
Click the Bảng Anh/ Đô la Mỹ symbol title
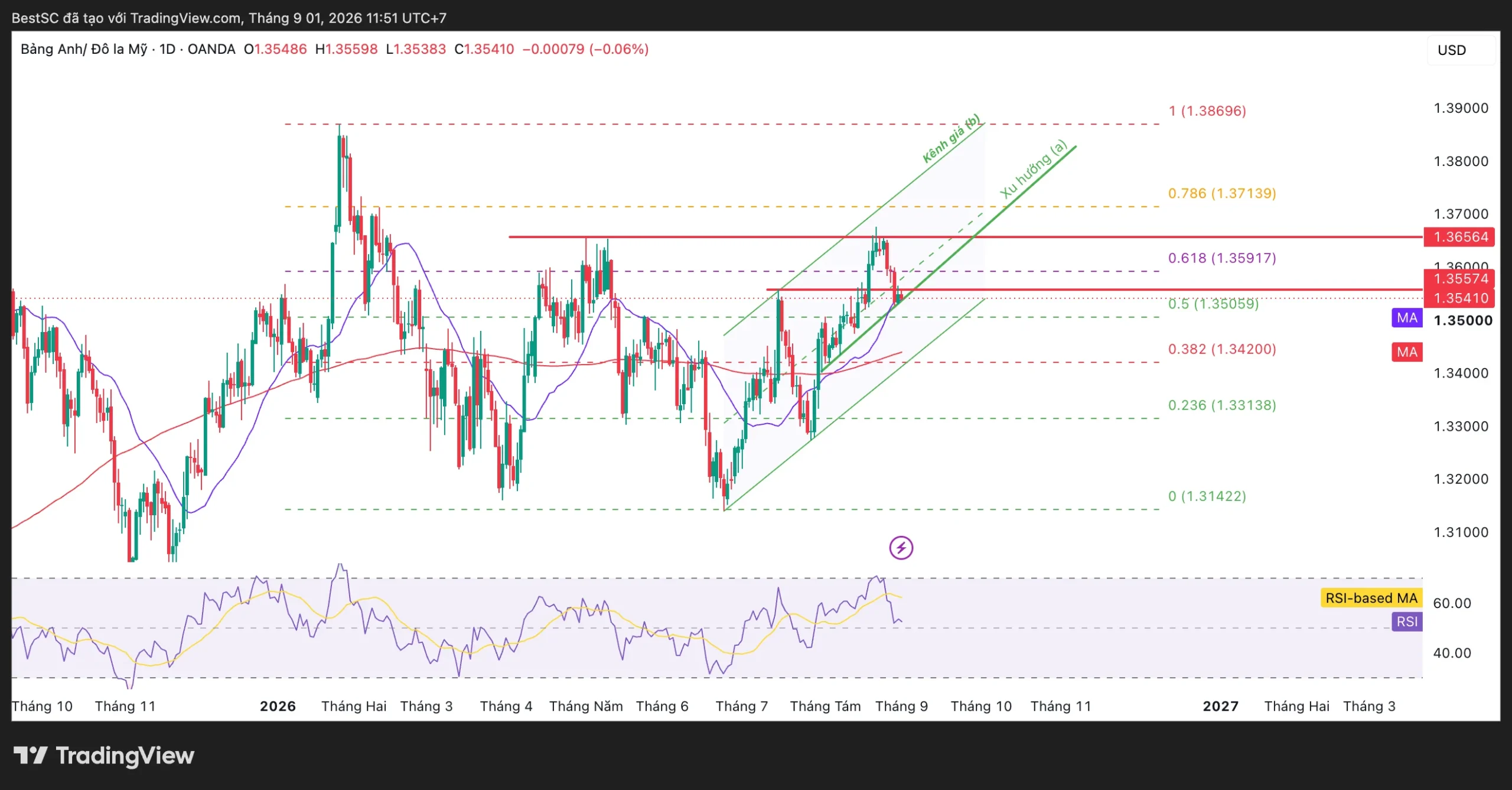[84, 49]
